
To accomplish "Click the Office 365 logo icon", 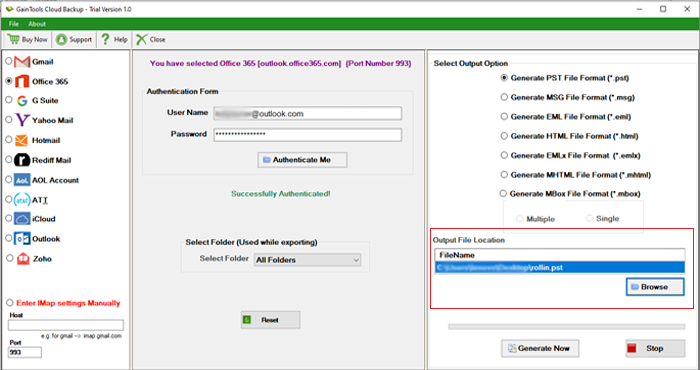I will click(22, 81).
